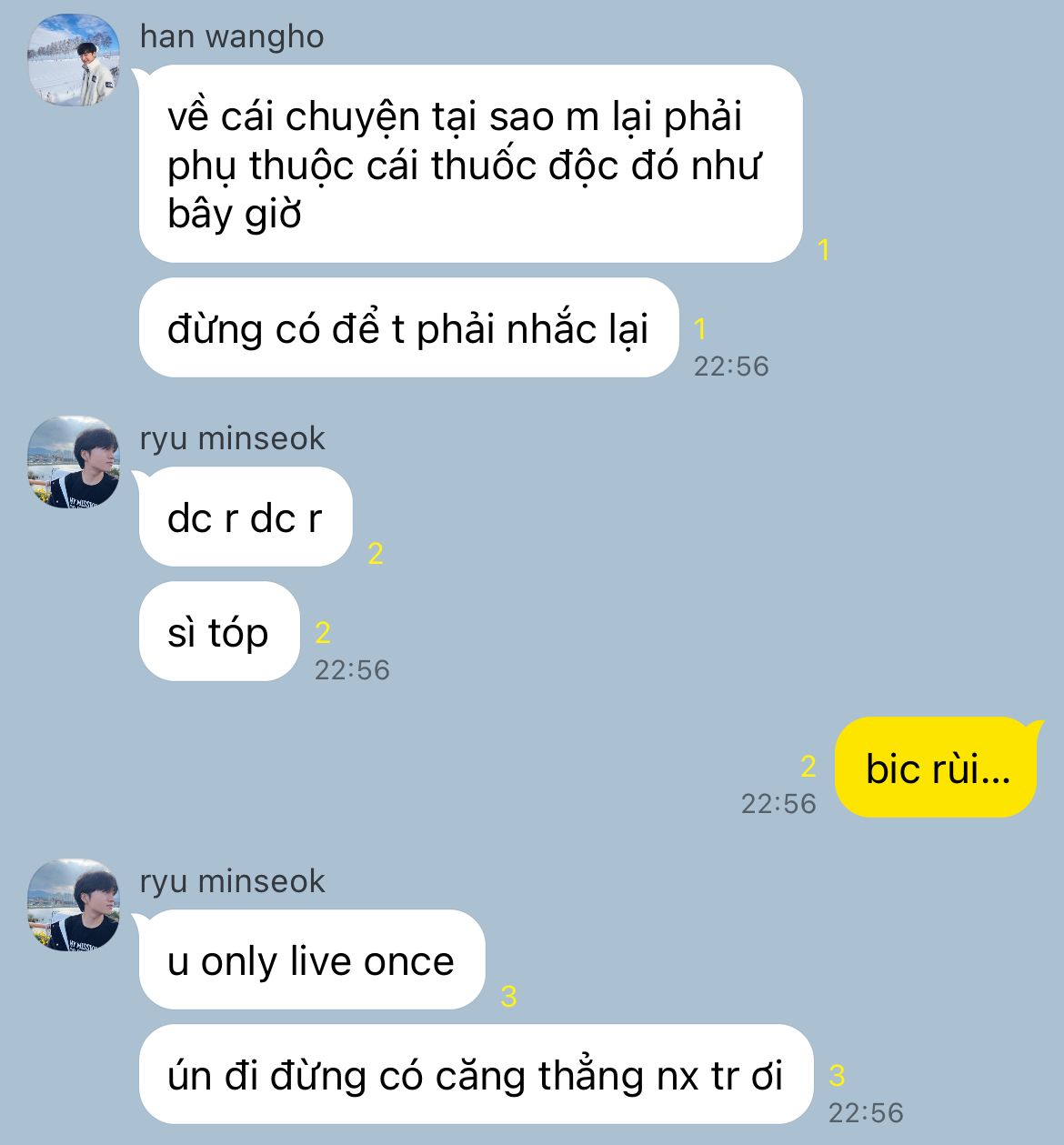Tap the "u only live once" message
The width and height of the screenshot is (1064, 1145).
coord(311,959)
